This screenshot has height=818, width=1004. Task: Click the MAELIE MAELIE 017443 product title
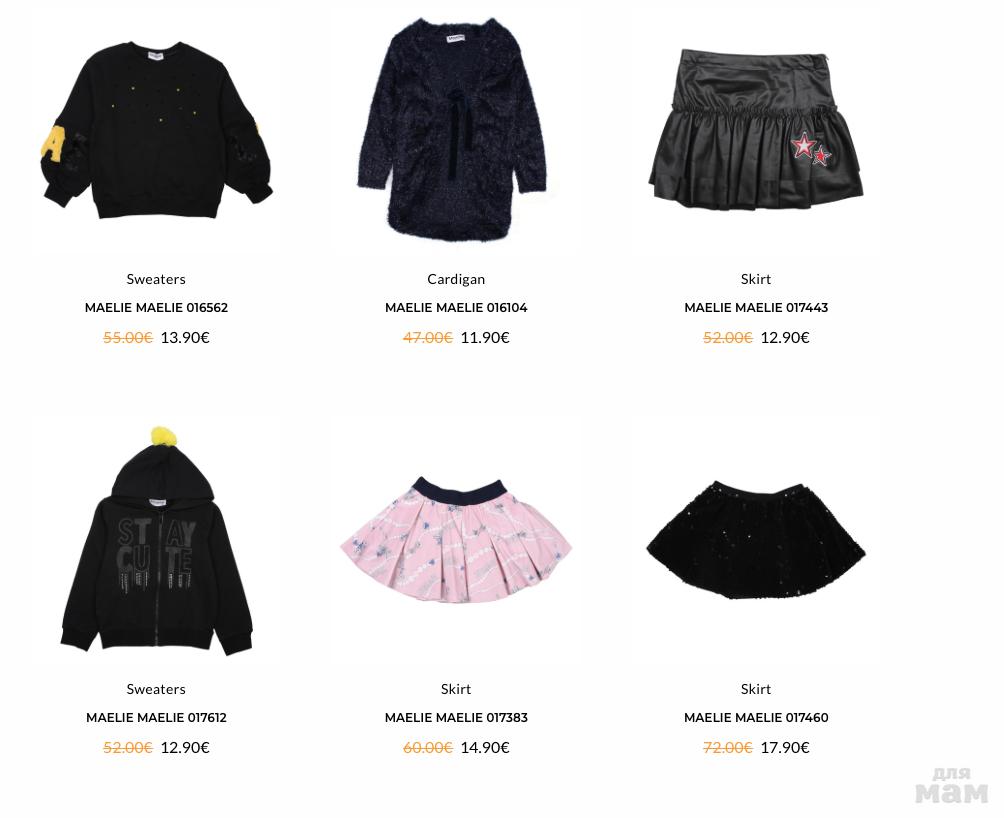coord(756,307)
